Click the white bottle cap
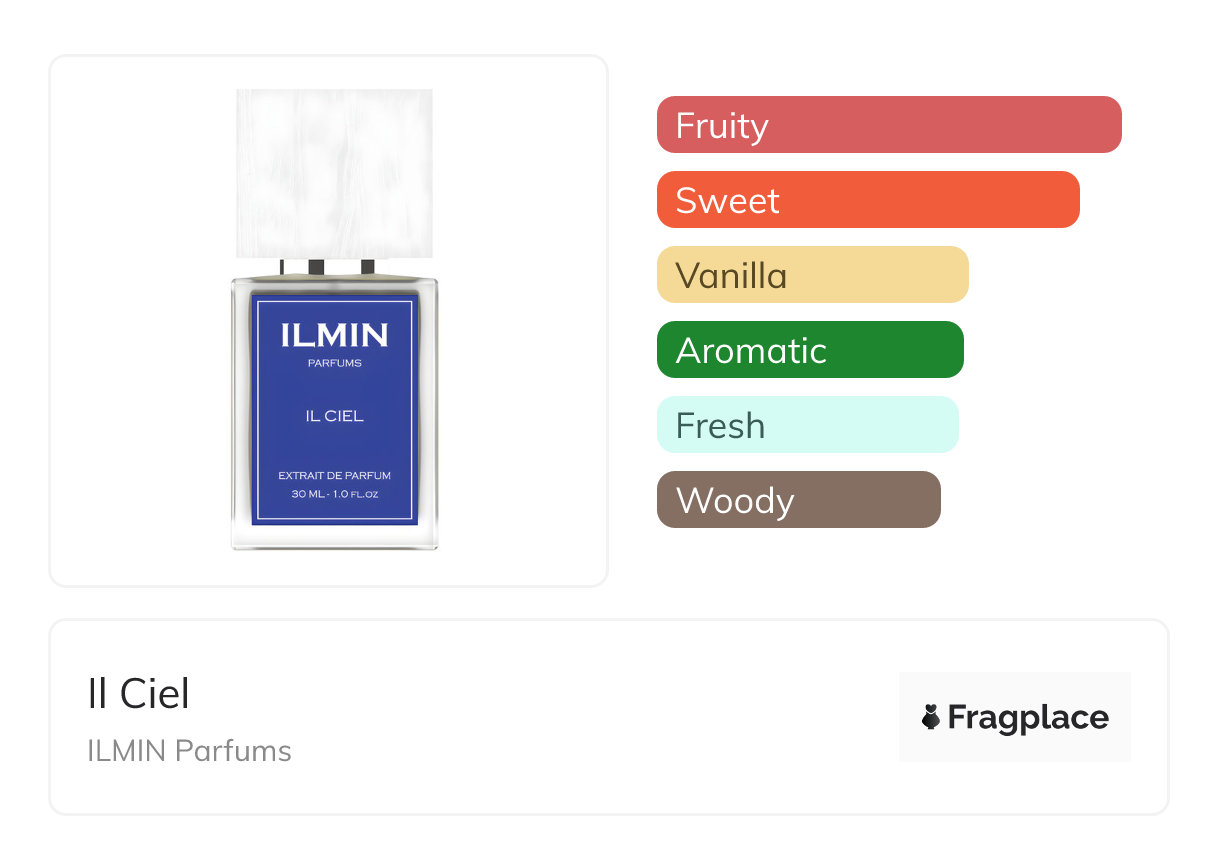 coord(334,173)
